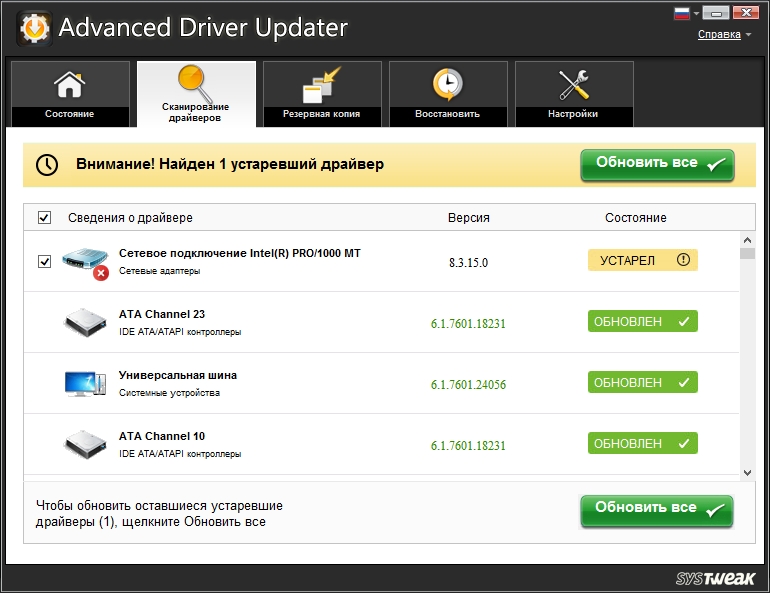
Task: Click the ATA Channel 23 drive icon
Action: pyautogui.click(x=86, y=322)
